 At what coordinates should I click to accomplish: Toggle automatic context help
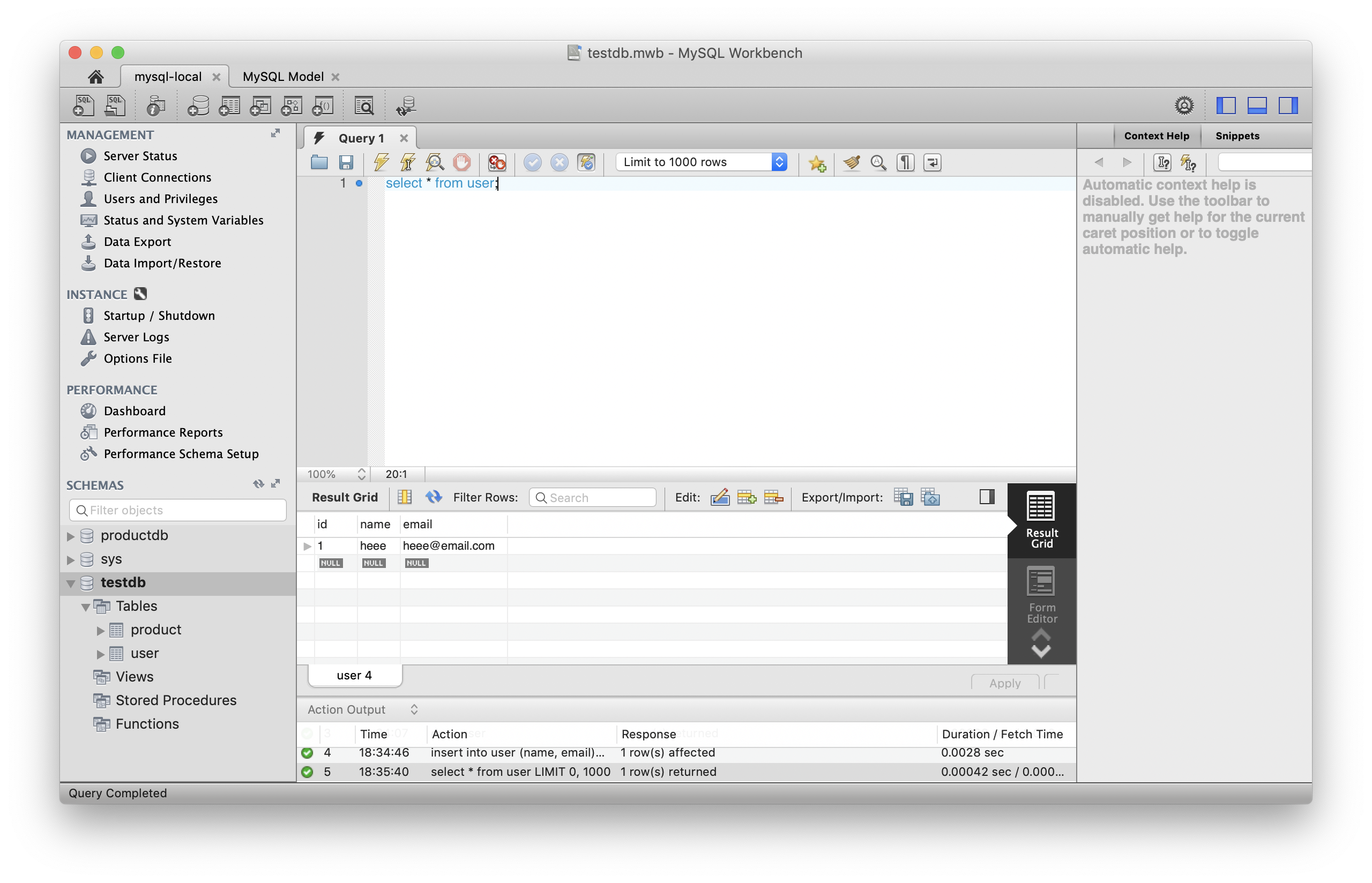tap(1189, 163)
